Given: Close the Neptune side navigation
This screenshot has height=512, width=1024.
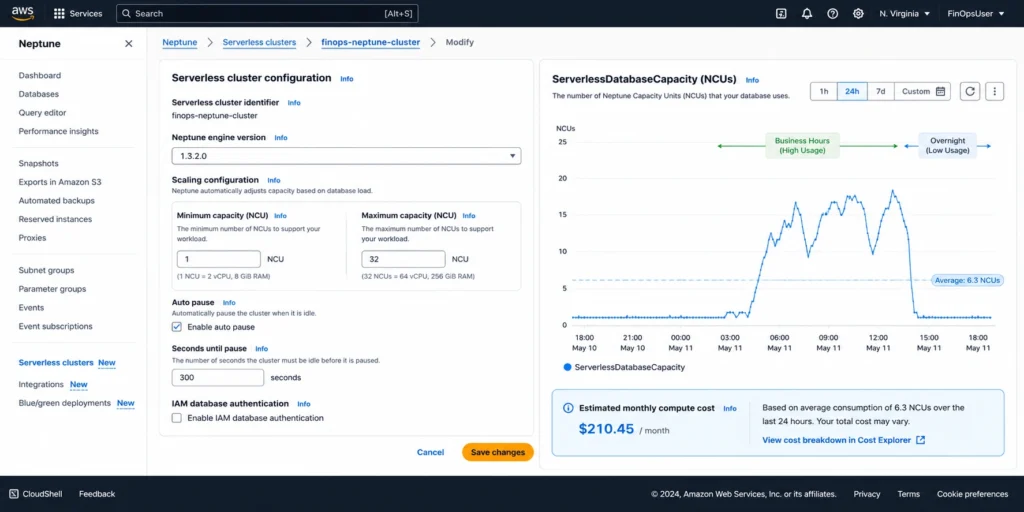Looking at the screenshot, I should (129, 44).
